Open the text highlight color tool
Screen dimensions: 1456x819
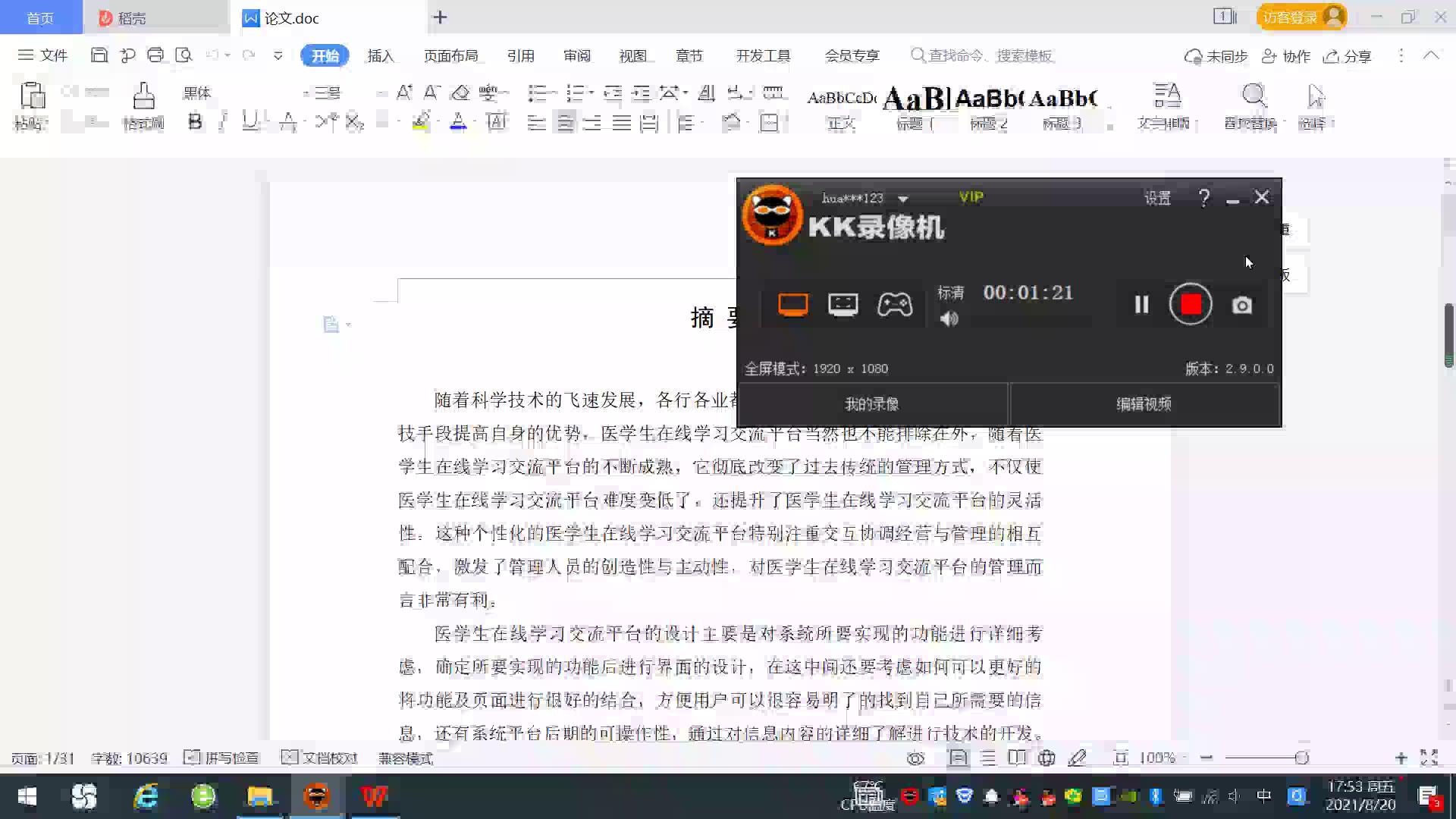click(419, 121)
